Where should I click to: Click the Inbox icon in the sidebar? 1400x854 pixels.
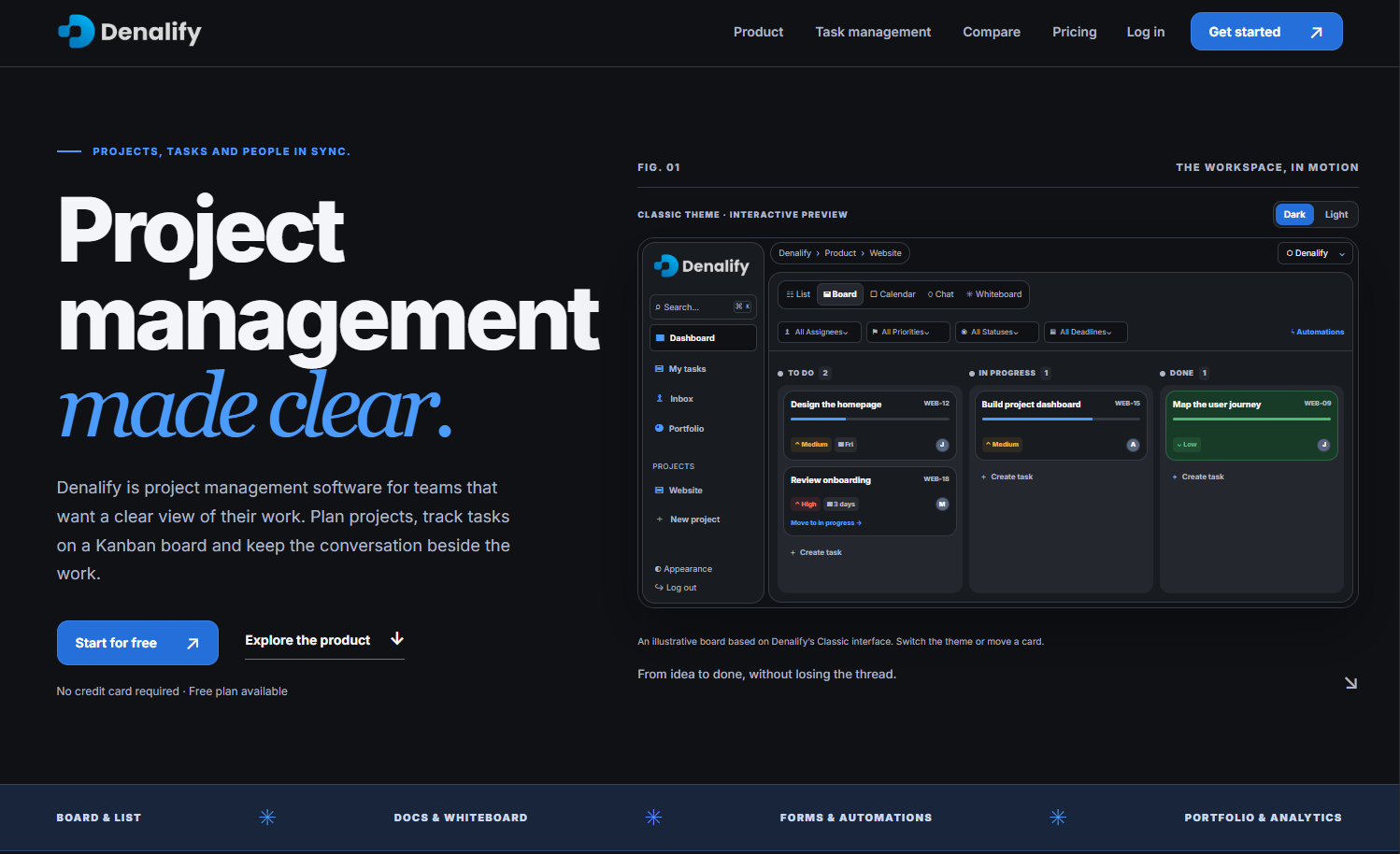coord(660,399)
